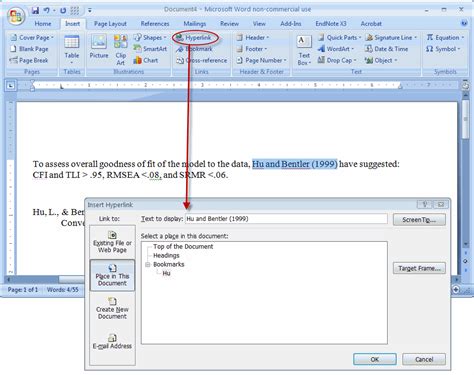Insert a Bookmark

click(194, 49)
